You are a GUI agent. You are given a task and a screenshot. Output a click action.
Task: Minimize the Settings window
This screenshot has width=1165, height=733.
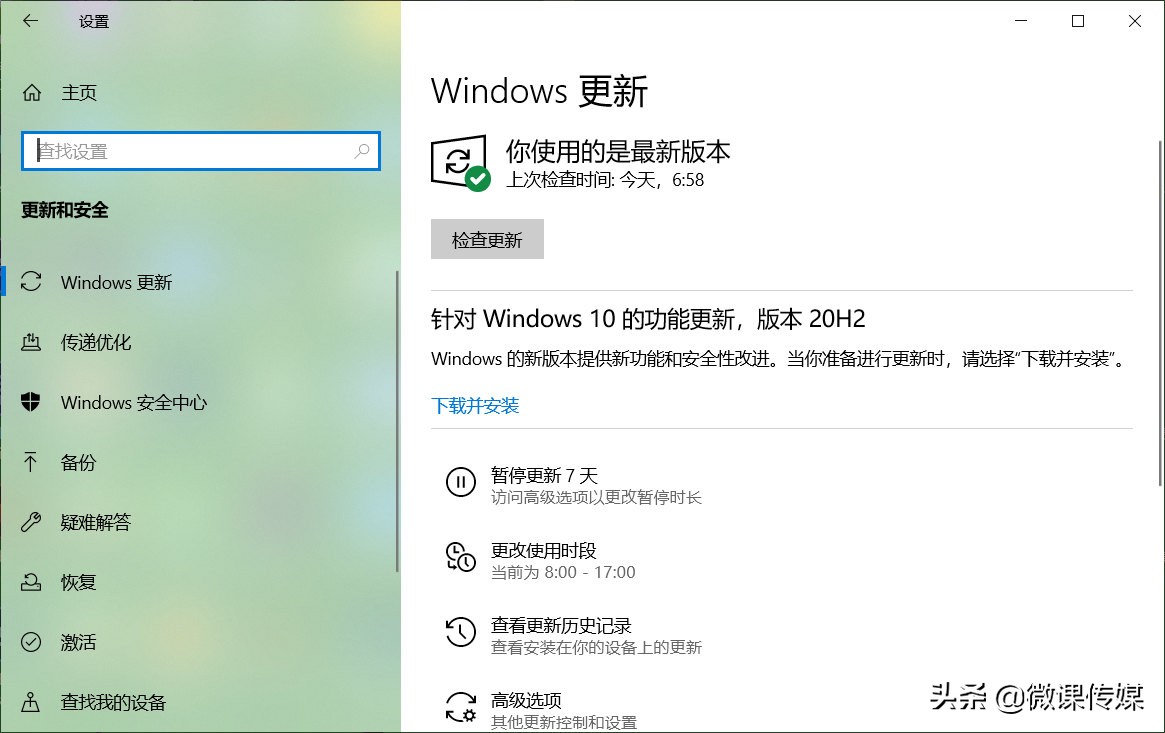click(x=1021, y=21)
